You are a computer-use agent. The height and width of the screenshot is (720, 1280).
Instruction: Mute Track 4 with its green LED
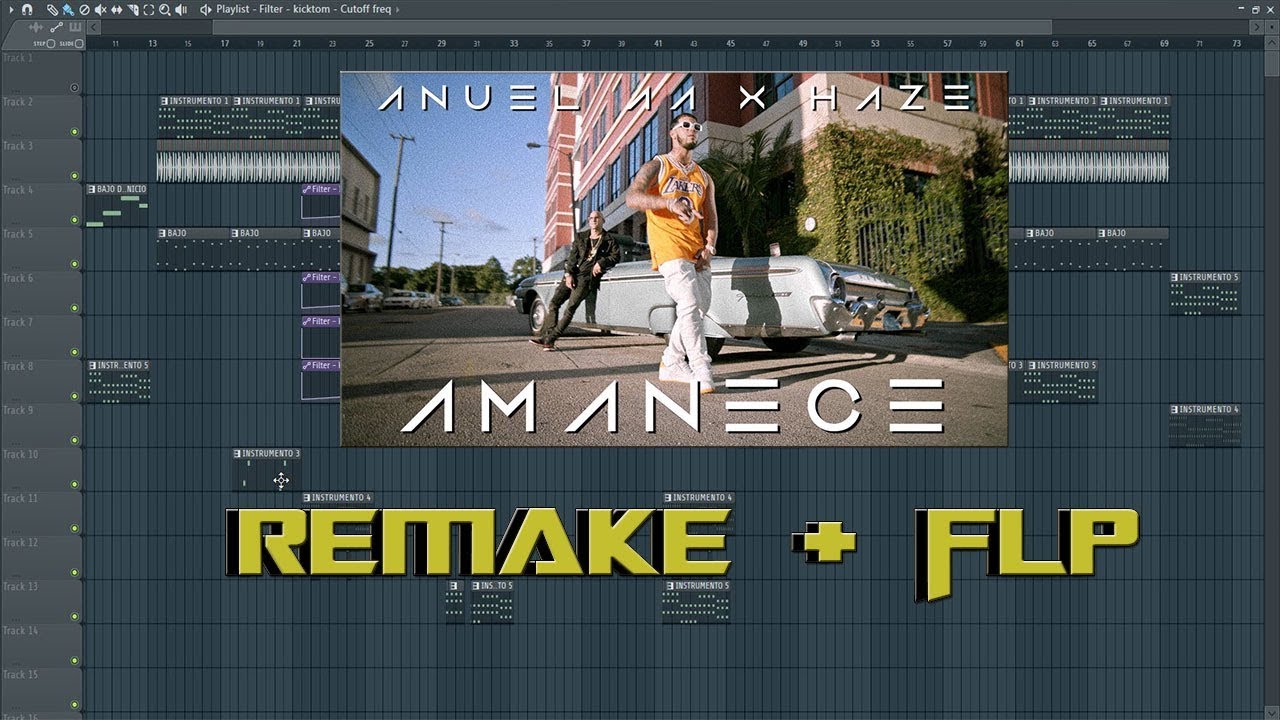74,220
